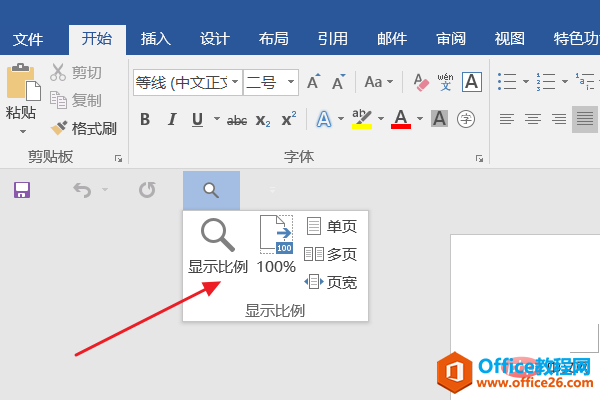Switch to the View (视图) tab
This screenshot has height=400, width=600.
(x=509, y=39)
